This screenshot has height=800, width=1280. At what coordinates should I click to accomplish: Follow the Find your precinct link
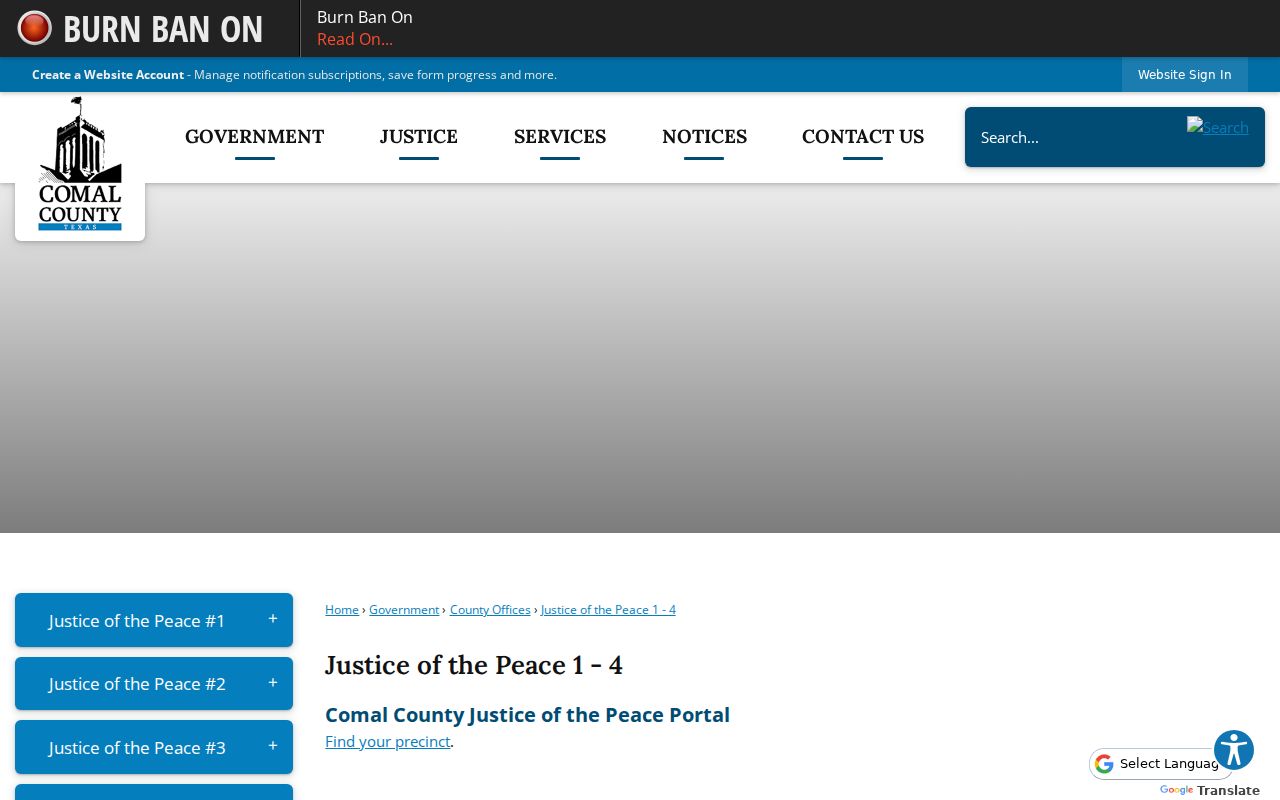[x=388, y=741]
